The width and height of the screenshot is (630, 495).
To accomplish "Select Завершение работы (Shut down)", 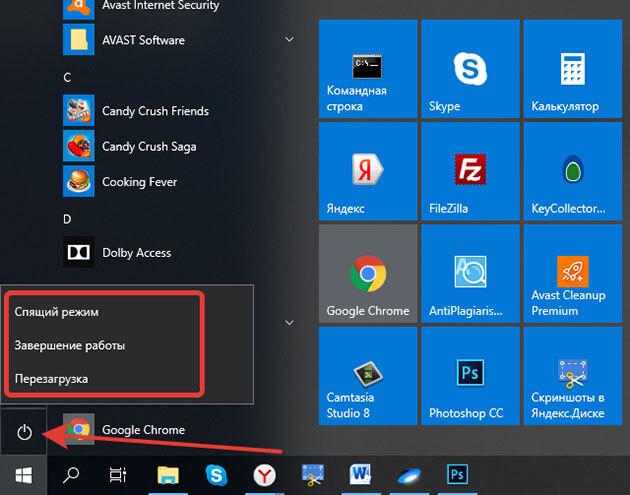I will pyautogui.click(x=70, y=345).
